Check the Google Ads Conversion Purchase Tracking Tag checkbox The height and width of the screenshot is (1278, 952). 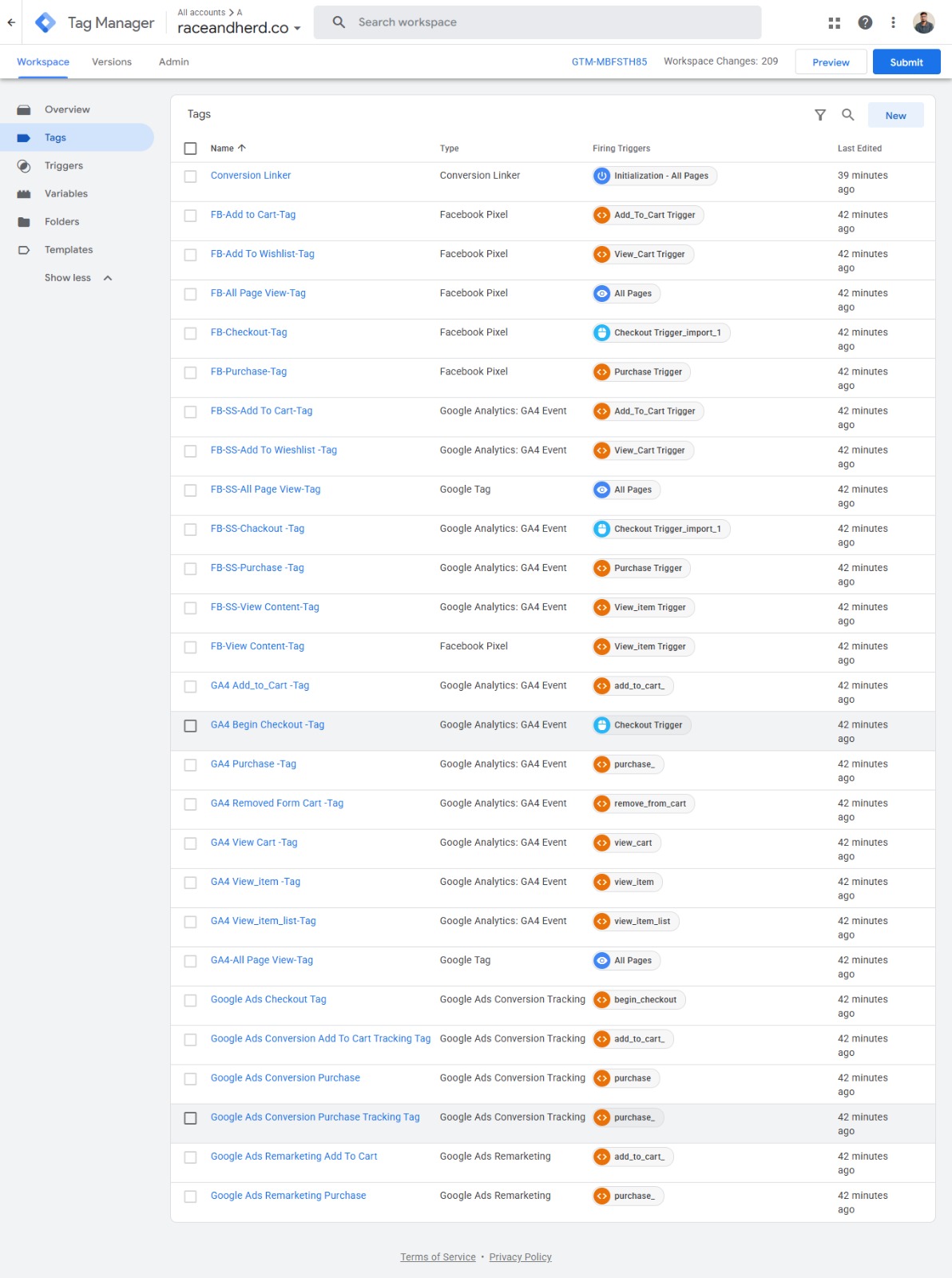click(190, 1118)
